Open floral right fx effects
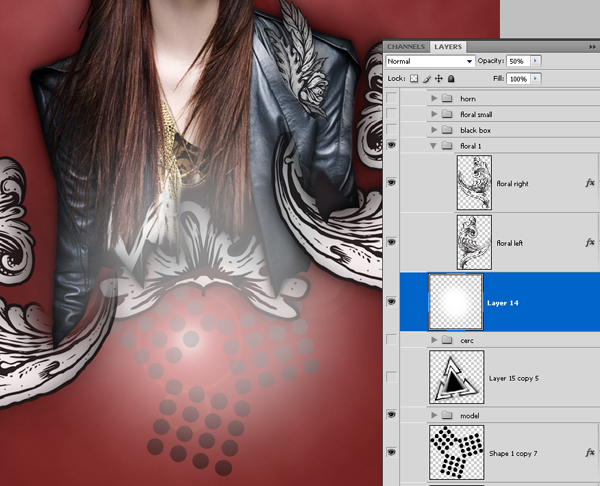Viewport: 600px width, 486px height. click(x=590, y=183)
